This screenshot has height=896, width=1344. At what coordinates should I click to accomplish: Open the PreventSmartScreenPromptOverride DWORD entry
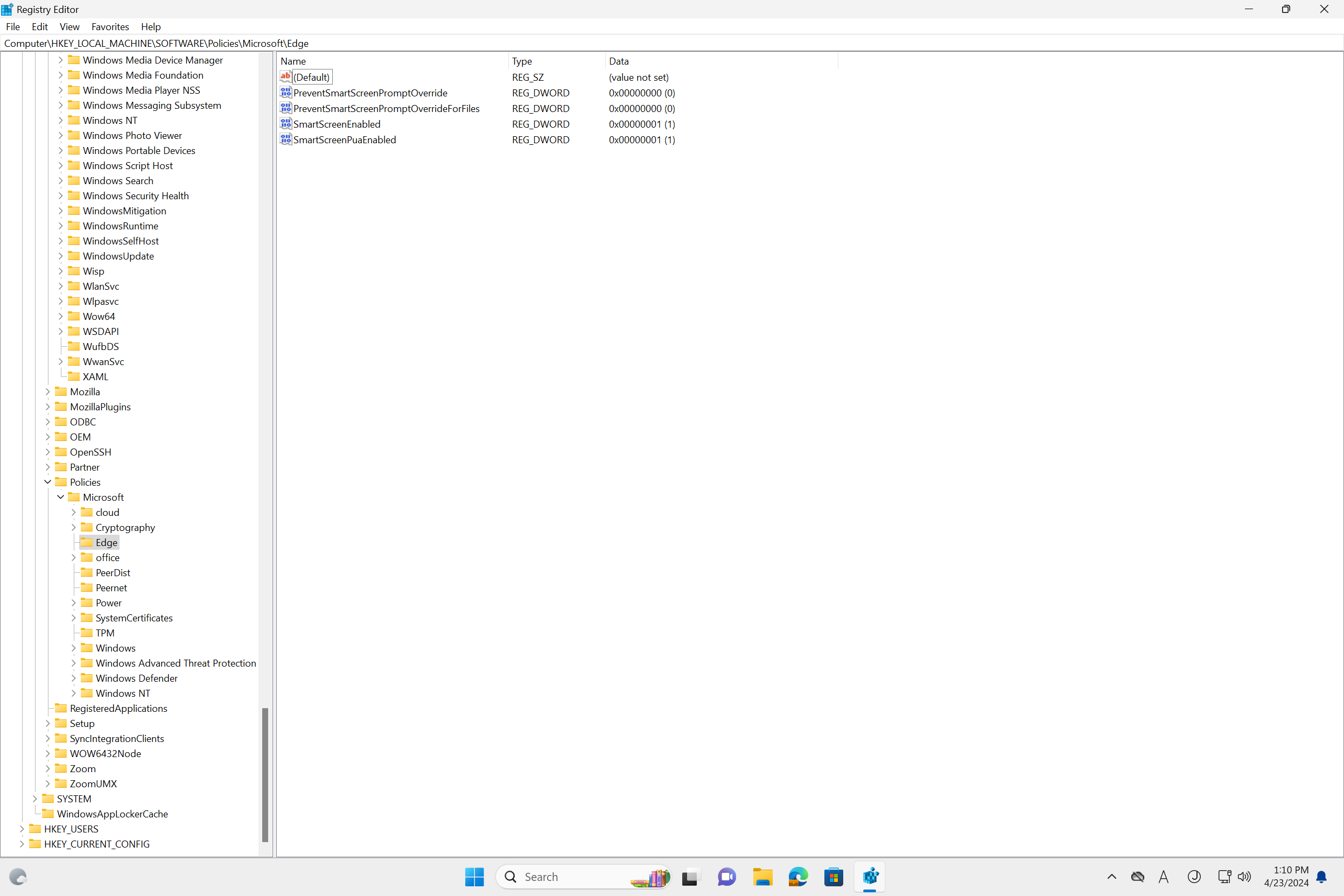tap(370, 93)
